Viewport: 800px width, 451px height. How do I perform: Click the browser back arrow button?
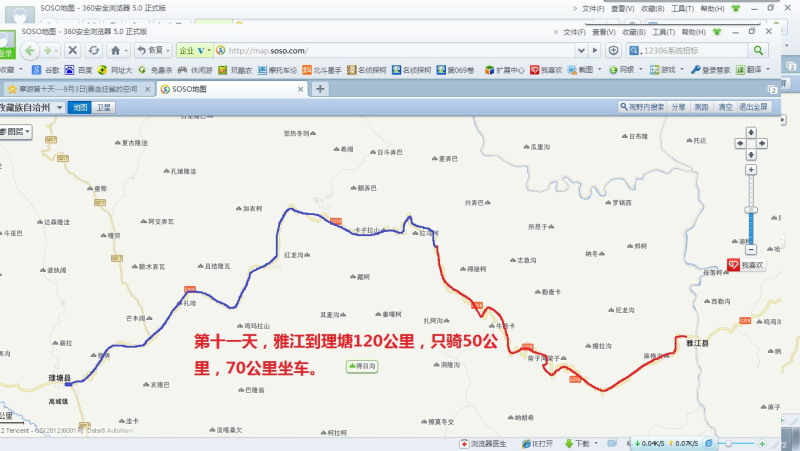pyautogui.click(x=32, y=50)
